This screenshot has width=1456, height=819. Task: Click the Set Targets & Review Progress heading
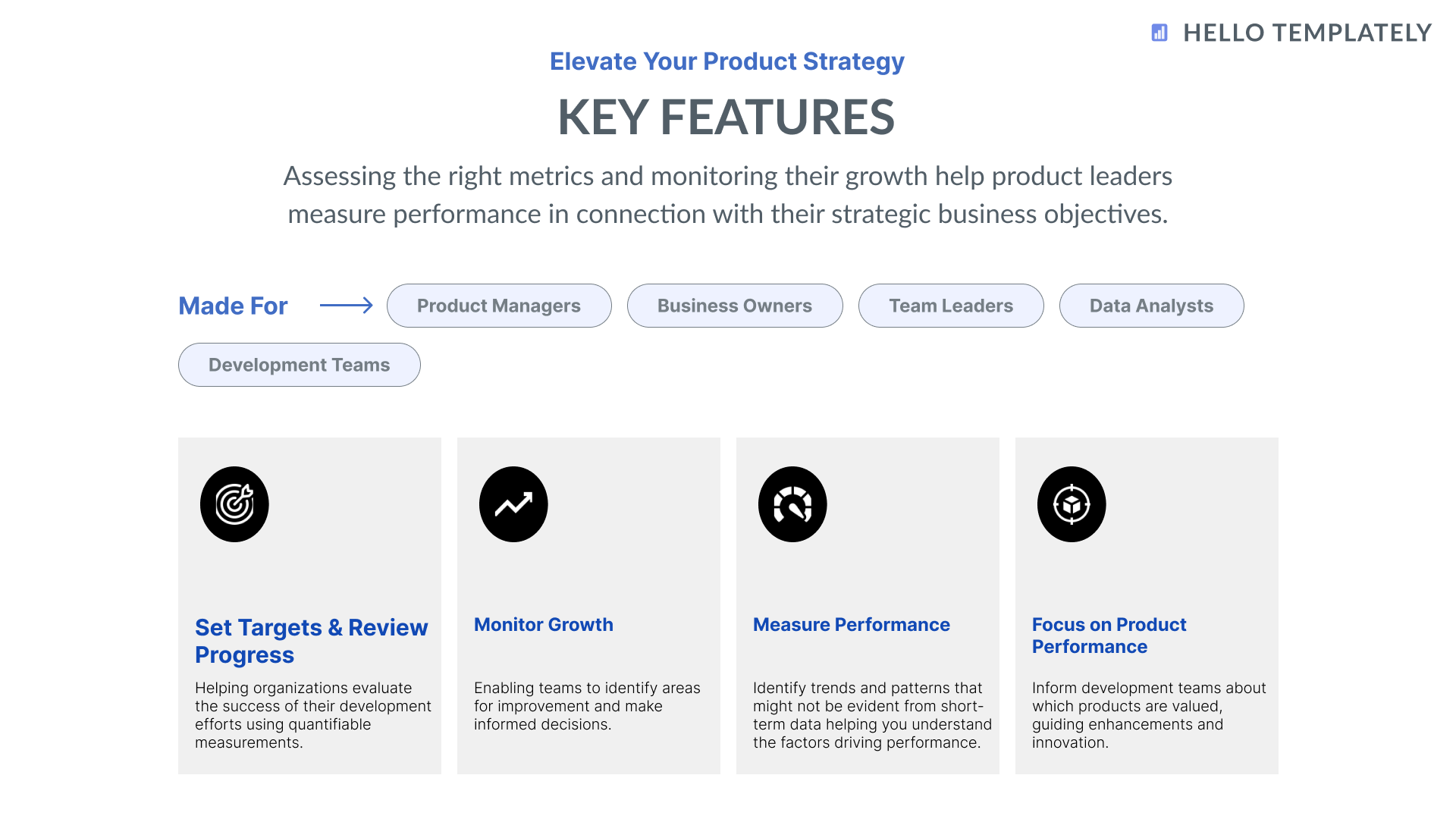[x=311, y=641]
